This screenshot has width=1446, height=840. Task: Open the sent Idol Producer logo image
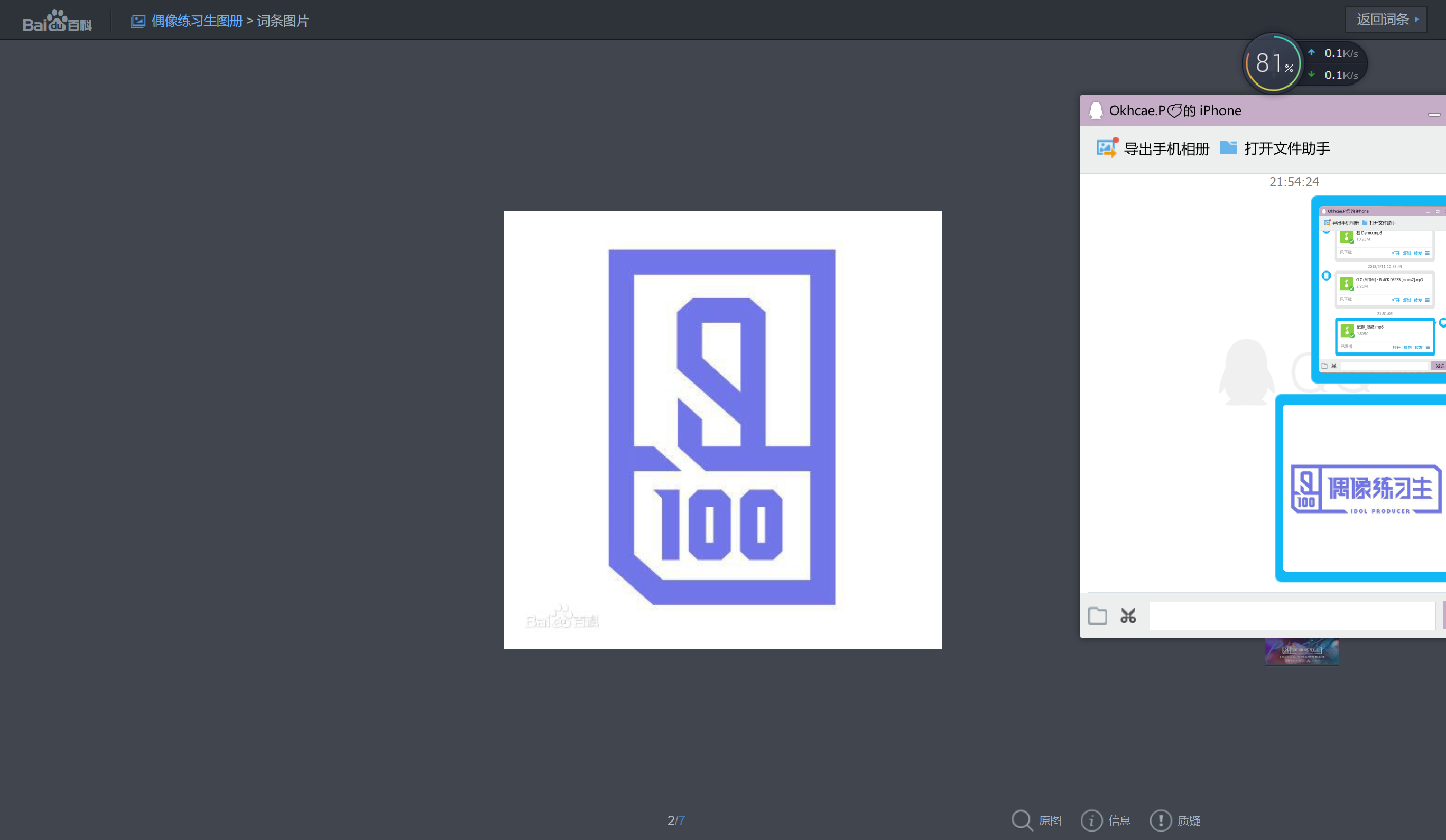click(x=1360, y=488)
